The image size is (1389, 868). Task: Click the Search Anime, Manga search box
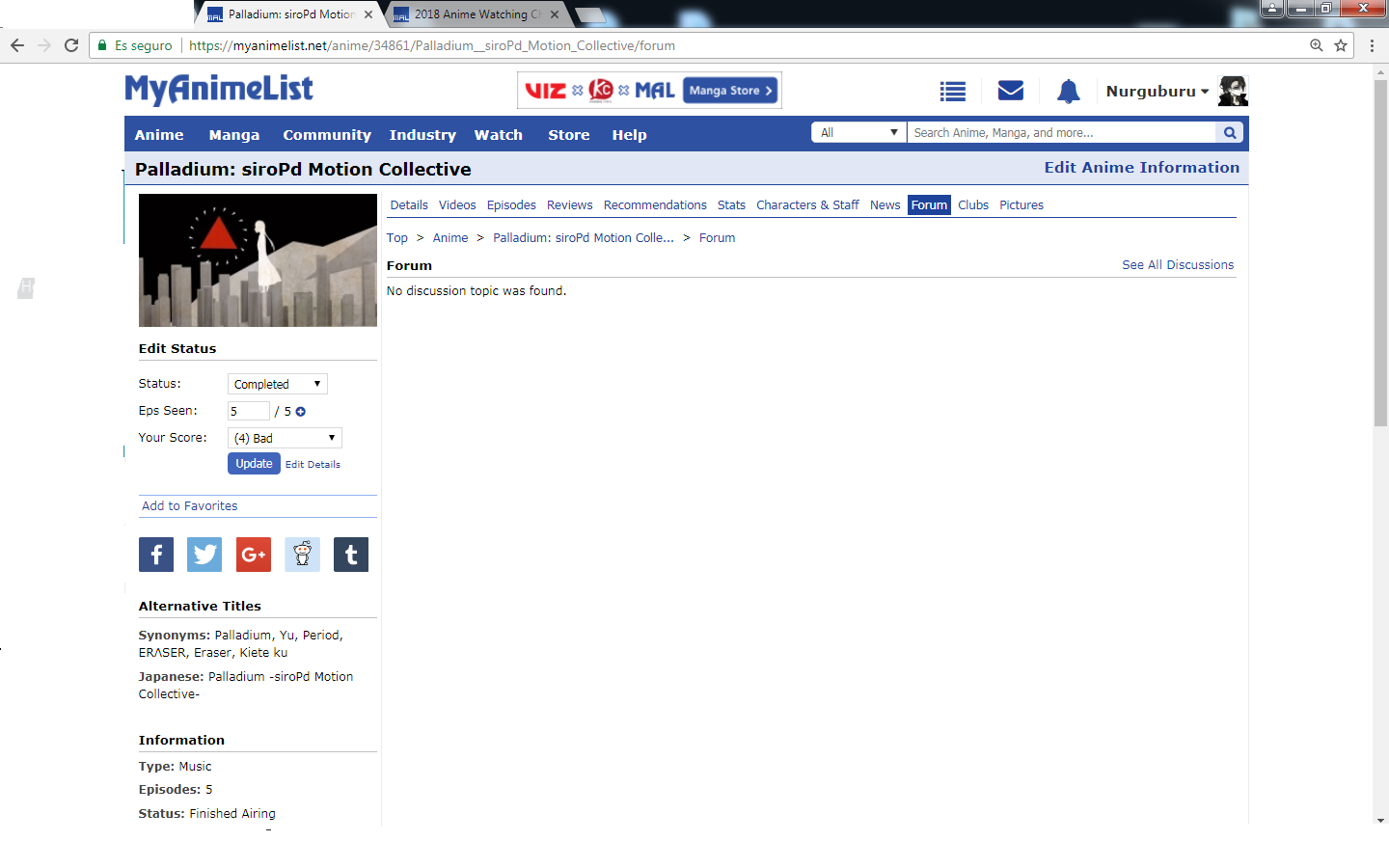(x=1061, y=133)
